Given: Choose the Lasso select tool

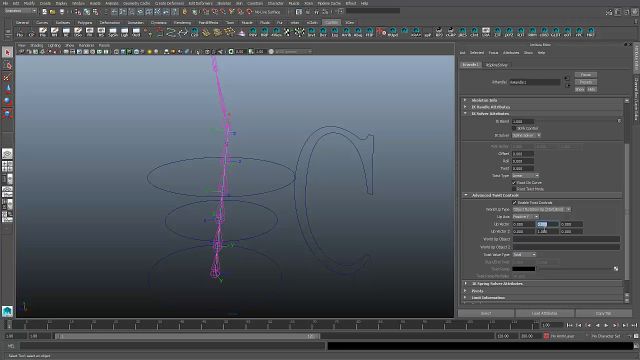Looking at the screenshot, I should pyautogui.click(x=7, y=65).
